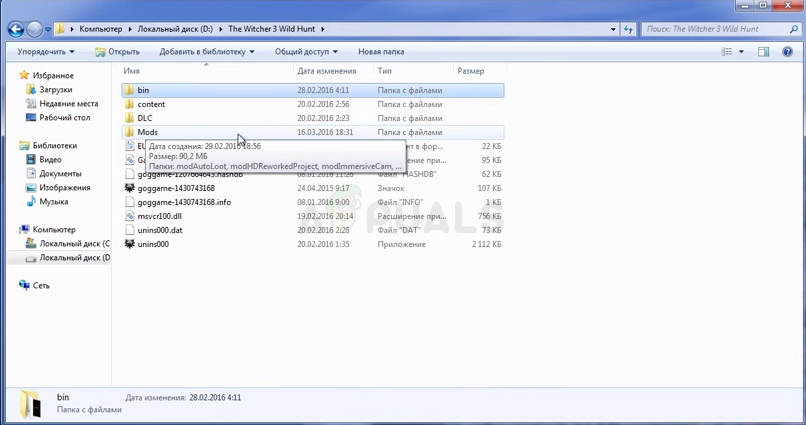This screenshot has width=806, height=425.
Task: Sort by the Размер column header
Action: click(x=470, y=71)
